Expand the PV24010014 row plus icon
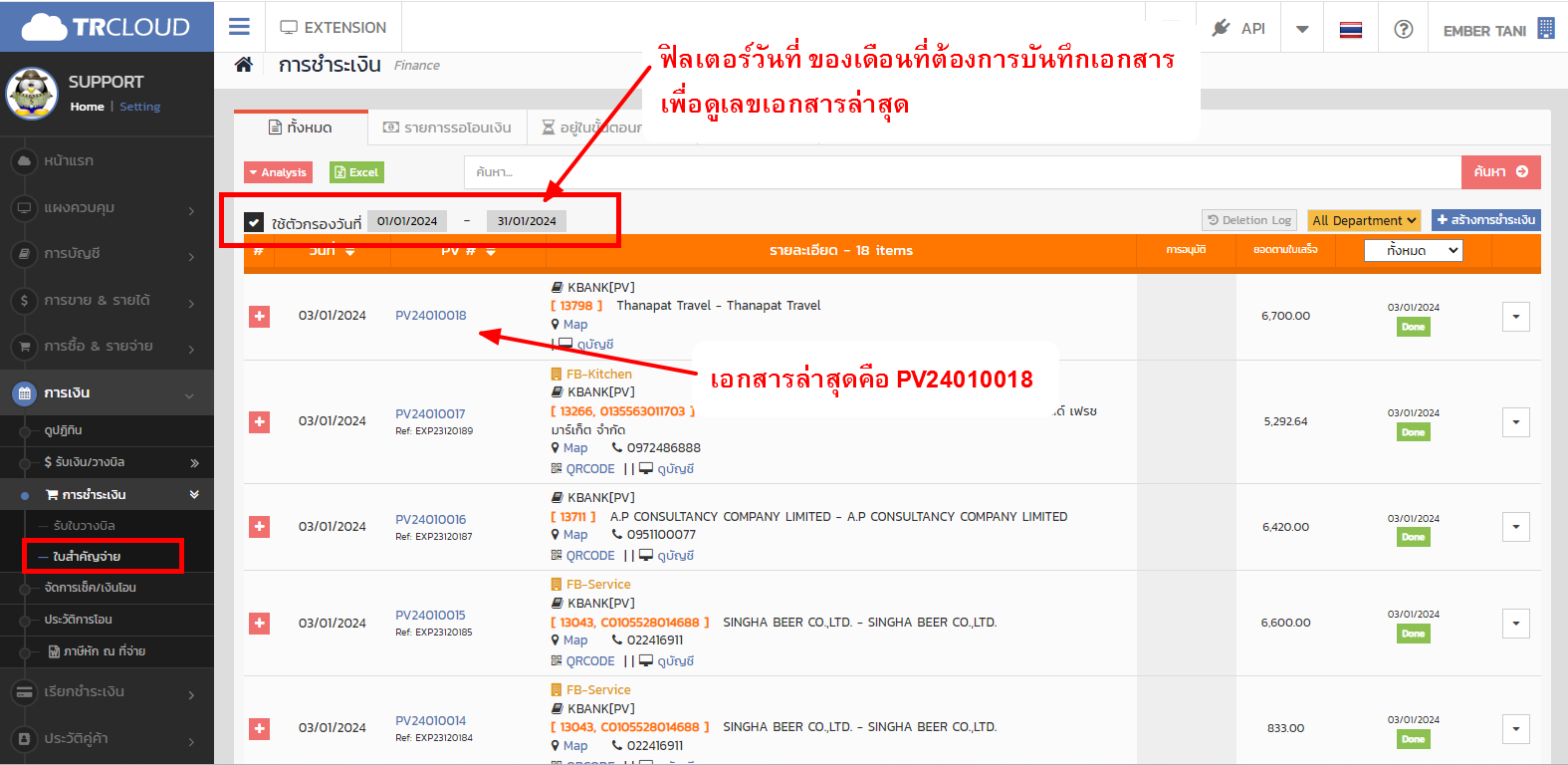The image size is (1568, 765). click(x=260, y=729)
